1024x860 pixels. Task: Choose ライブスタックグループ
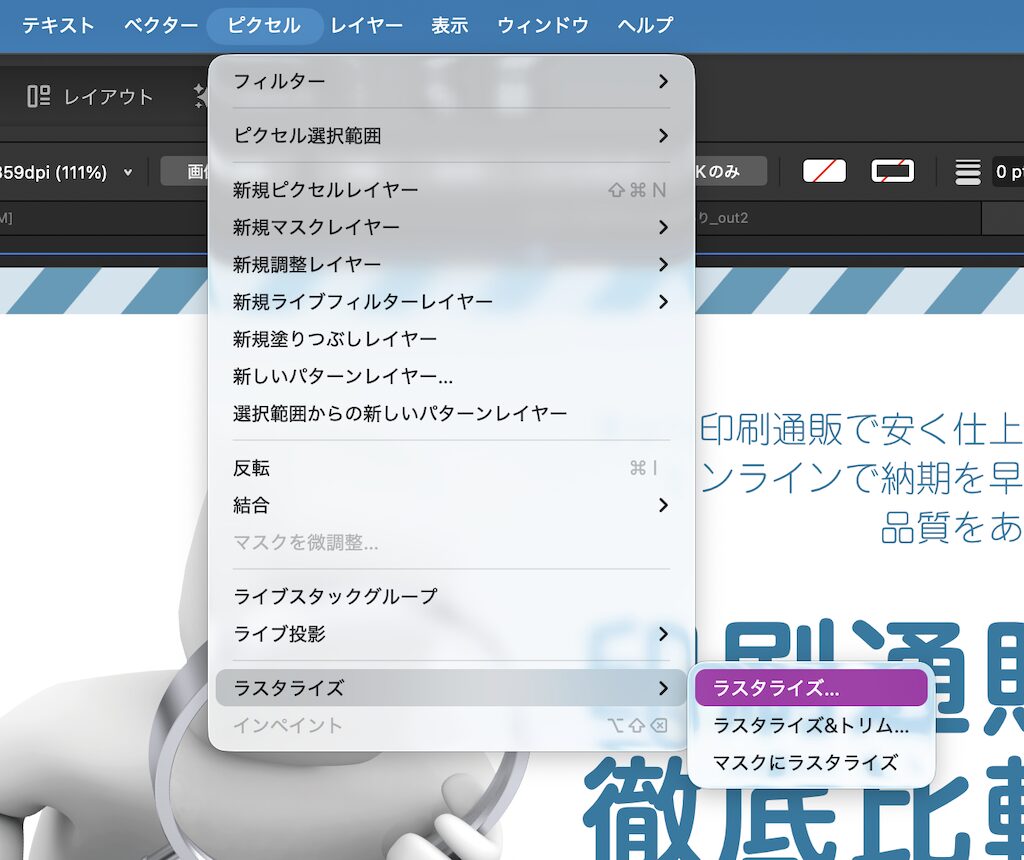click(x=451, y=596)
